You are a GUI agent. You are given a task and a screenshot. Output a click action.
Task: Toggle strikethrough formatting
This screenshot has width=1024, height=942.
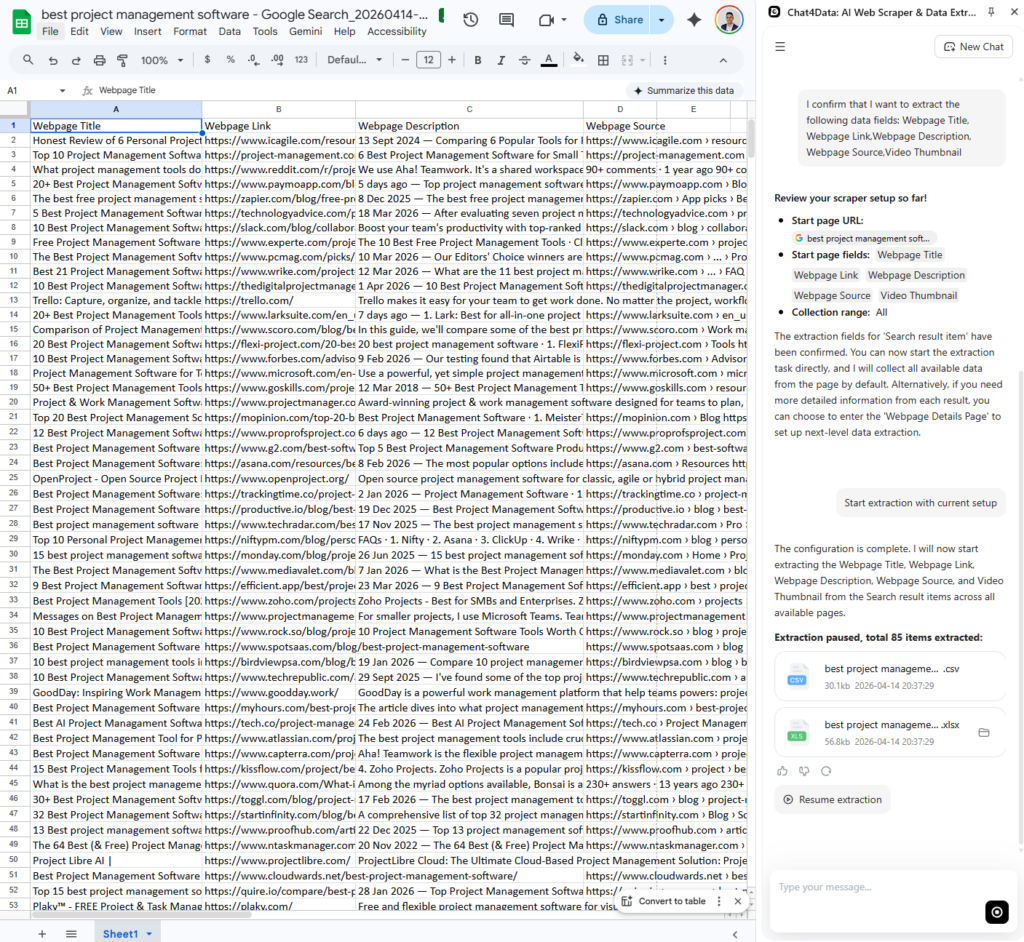point(524,60)
